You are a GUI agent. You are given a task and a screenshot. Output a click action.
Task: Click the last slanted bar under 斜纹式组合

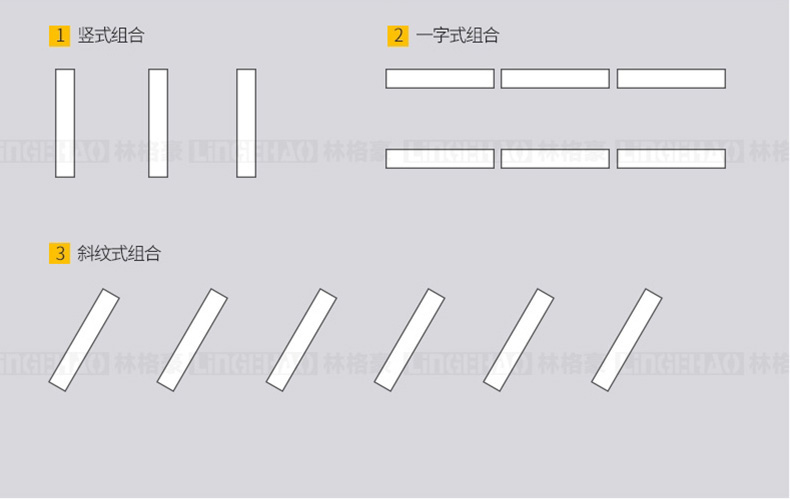pyautogui.click(x=627, y=340)
